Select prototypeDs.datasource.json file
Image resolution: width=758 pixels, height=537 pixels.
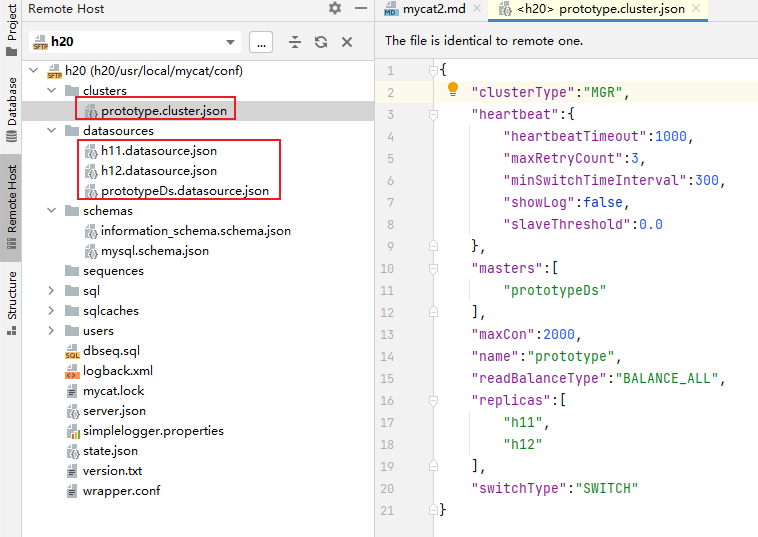tap(185, 191)
